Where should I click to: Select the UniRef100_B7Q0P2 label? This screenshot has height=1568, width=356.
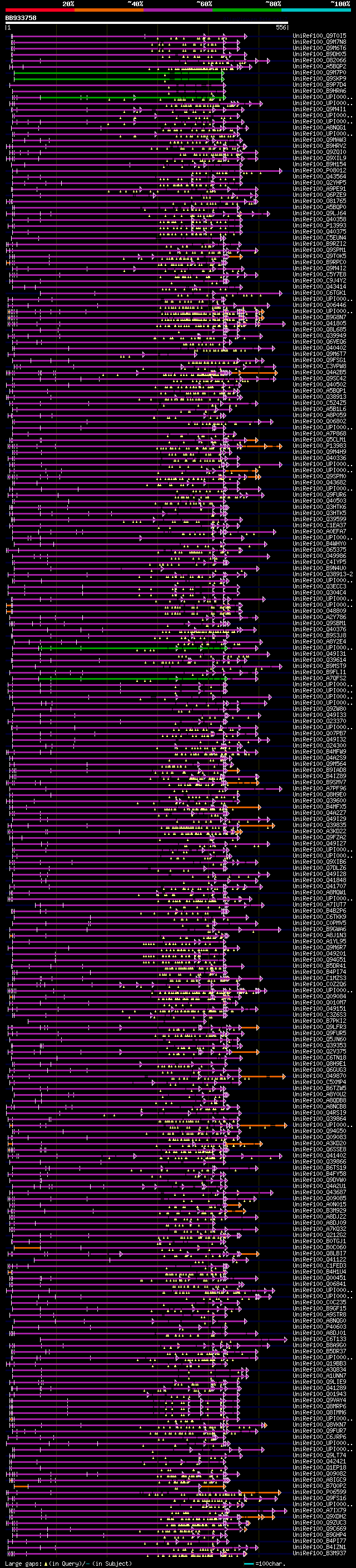[319, 1485]
